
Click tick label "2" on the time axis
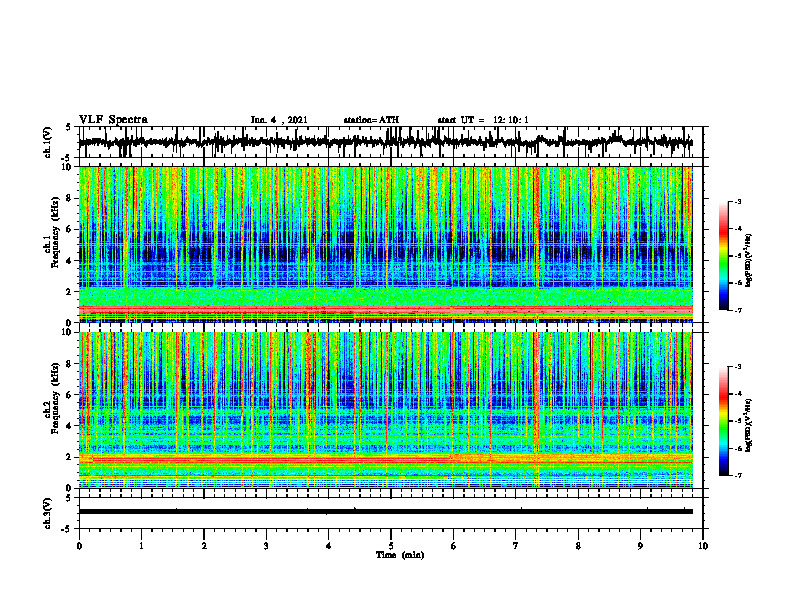click(204, 546)
